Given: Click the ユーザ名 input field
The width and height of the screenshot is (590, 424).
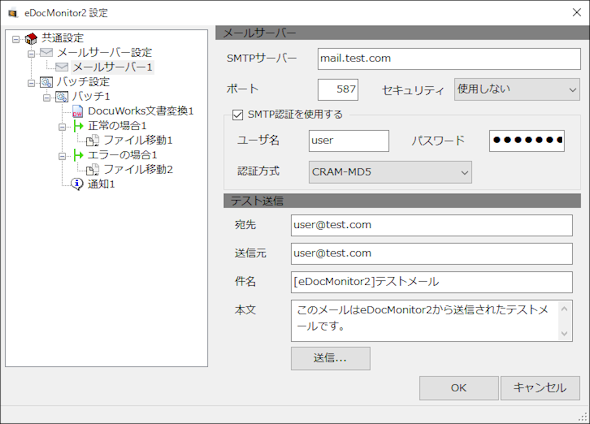Looking at the screenshot, I should [349, 141].
